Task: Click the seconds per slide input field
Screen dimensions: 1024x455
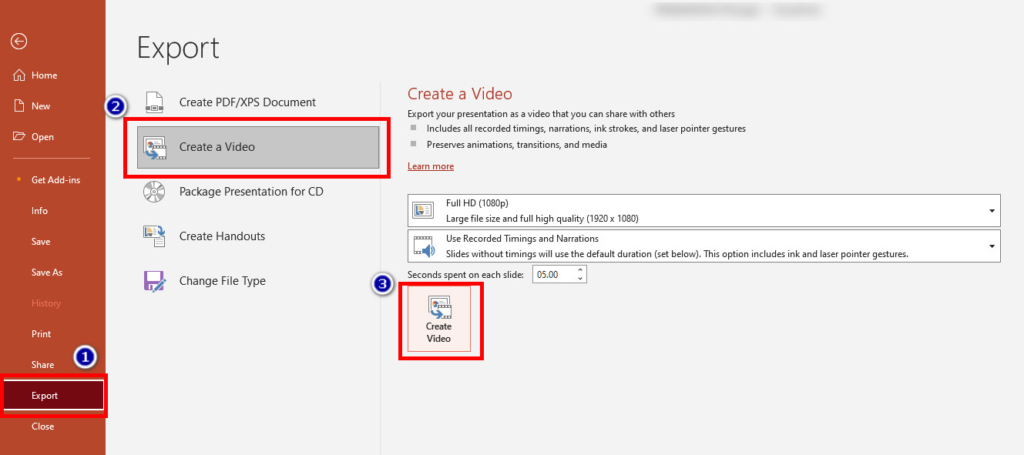Action: pos(552,274)
